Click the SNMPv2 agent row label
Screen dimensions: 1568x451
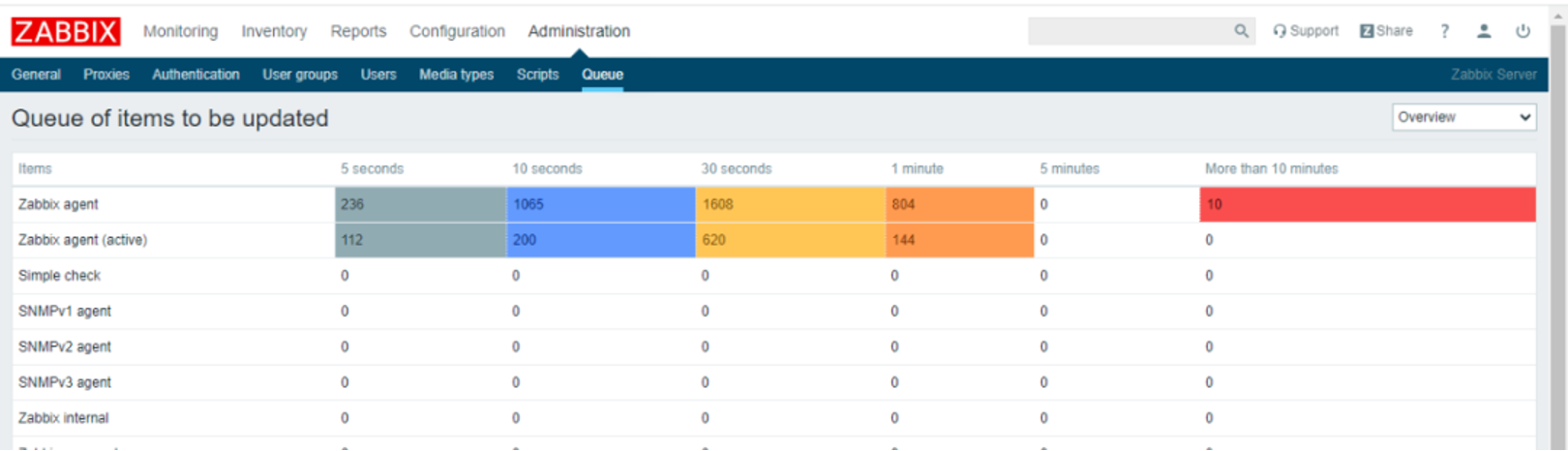point(65,346)
